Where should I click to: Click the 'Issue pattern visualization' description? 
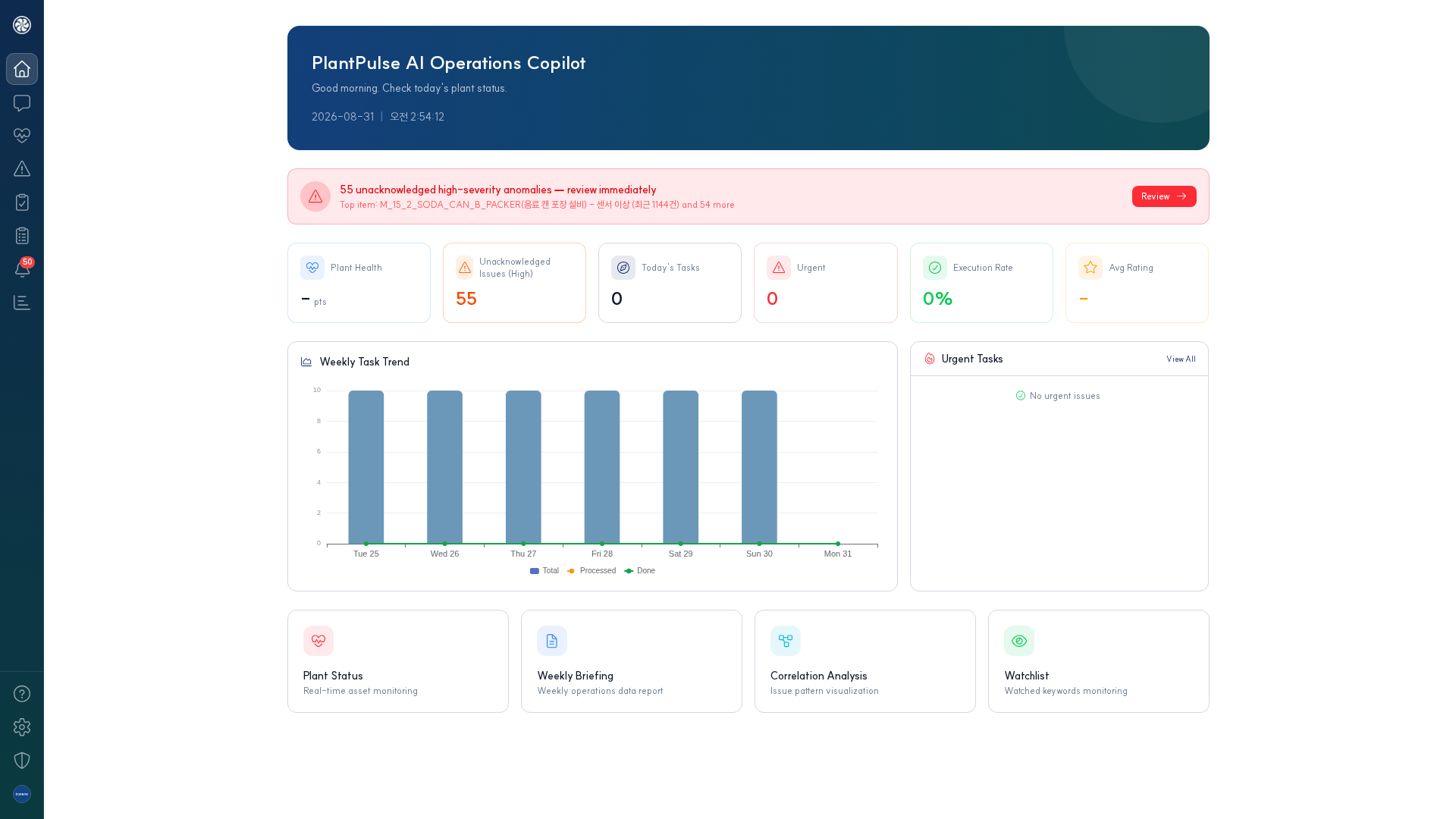coord(824,691)
